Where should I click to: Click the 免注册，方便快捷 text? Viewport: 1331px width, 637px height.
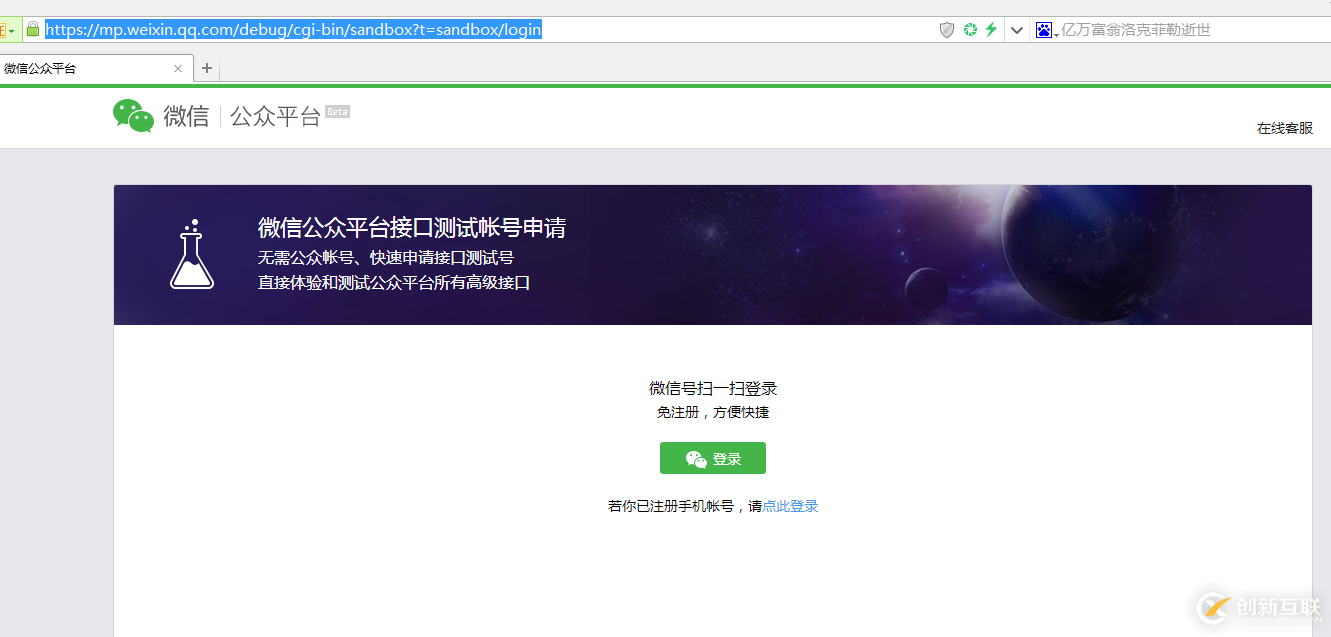pos(713,412)
